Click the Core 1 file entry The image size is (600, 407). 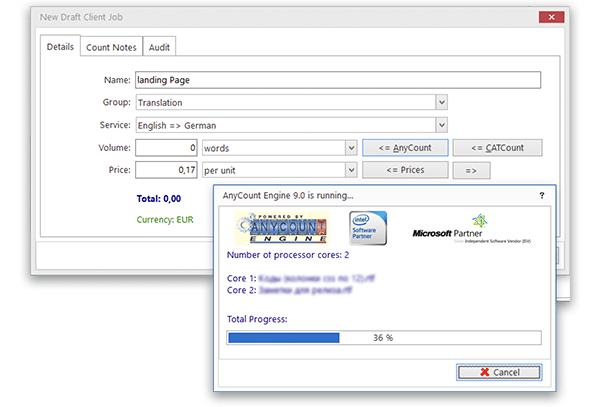click(x=301, y=278)
